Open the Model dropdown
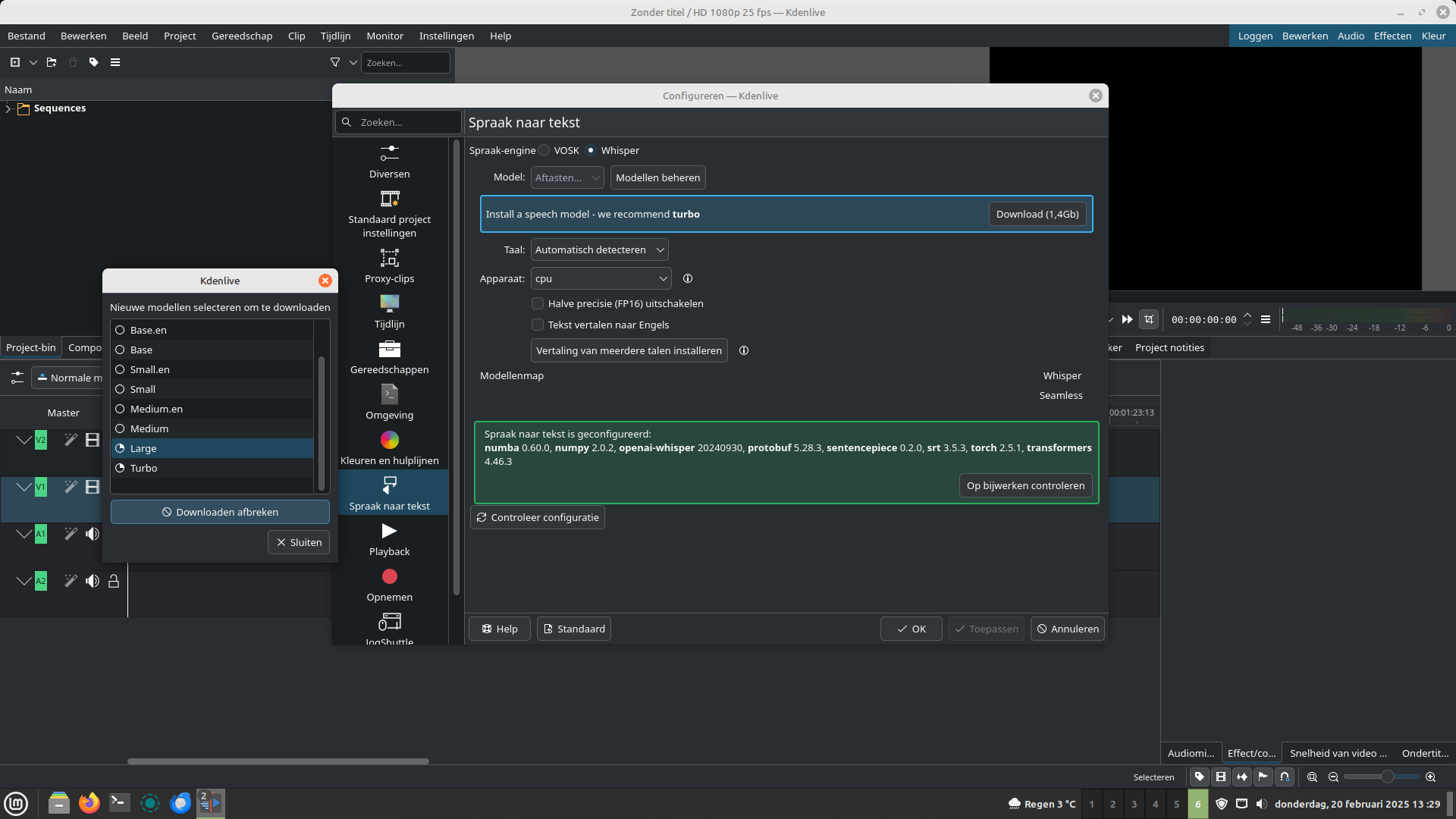The height and width of the screenshot is (819, 1456). (567, 177)
